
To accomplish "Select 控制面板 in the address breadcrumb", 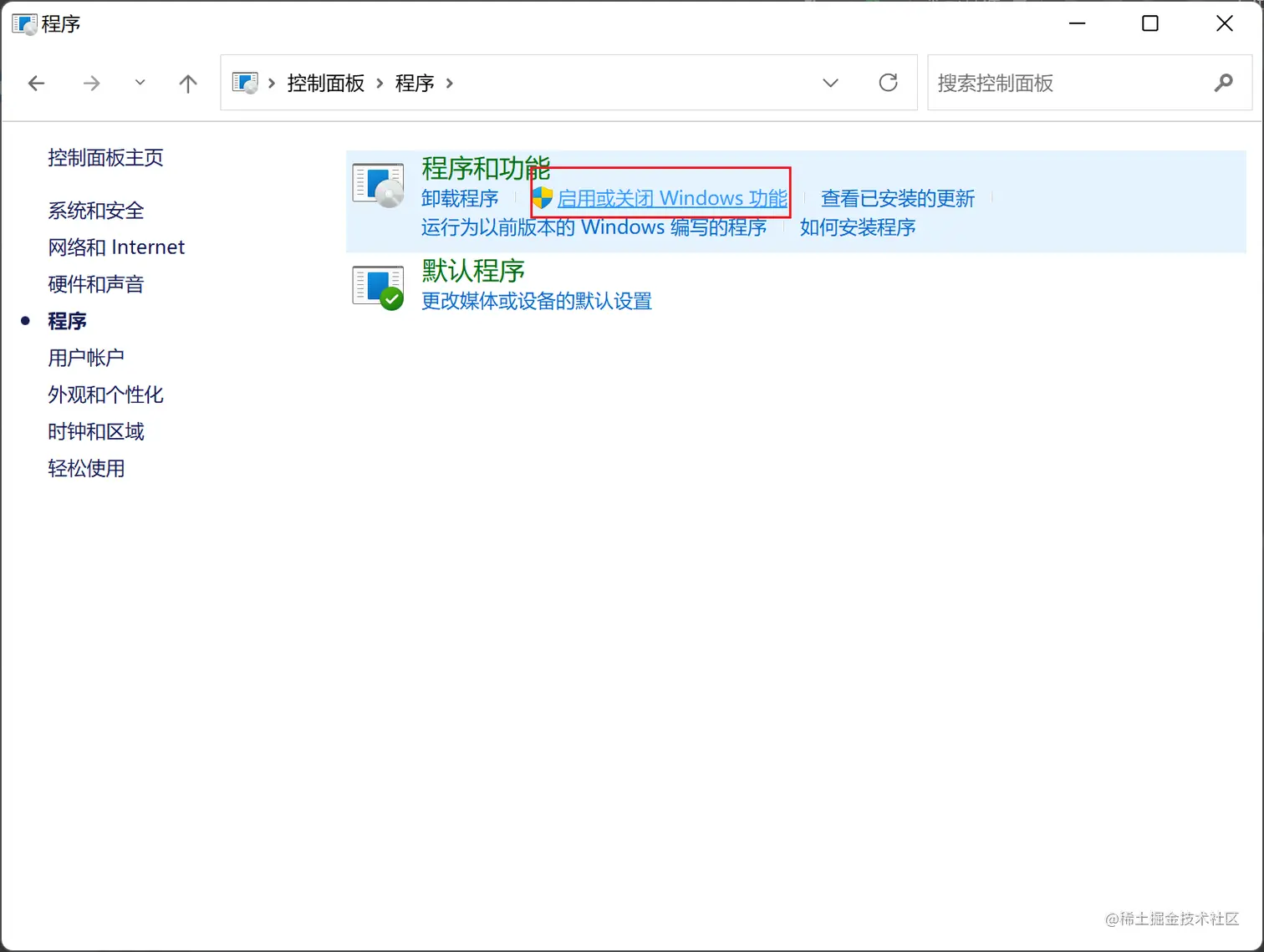I will pyautogui.click(x=326, y=83).
